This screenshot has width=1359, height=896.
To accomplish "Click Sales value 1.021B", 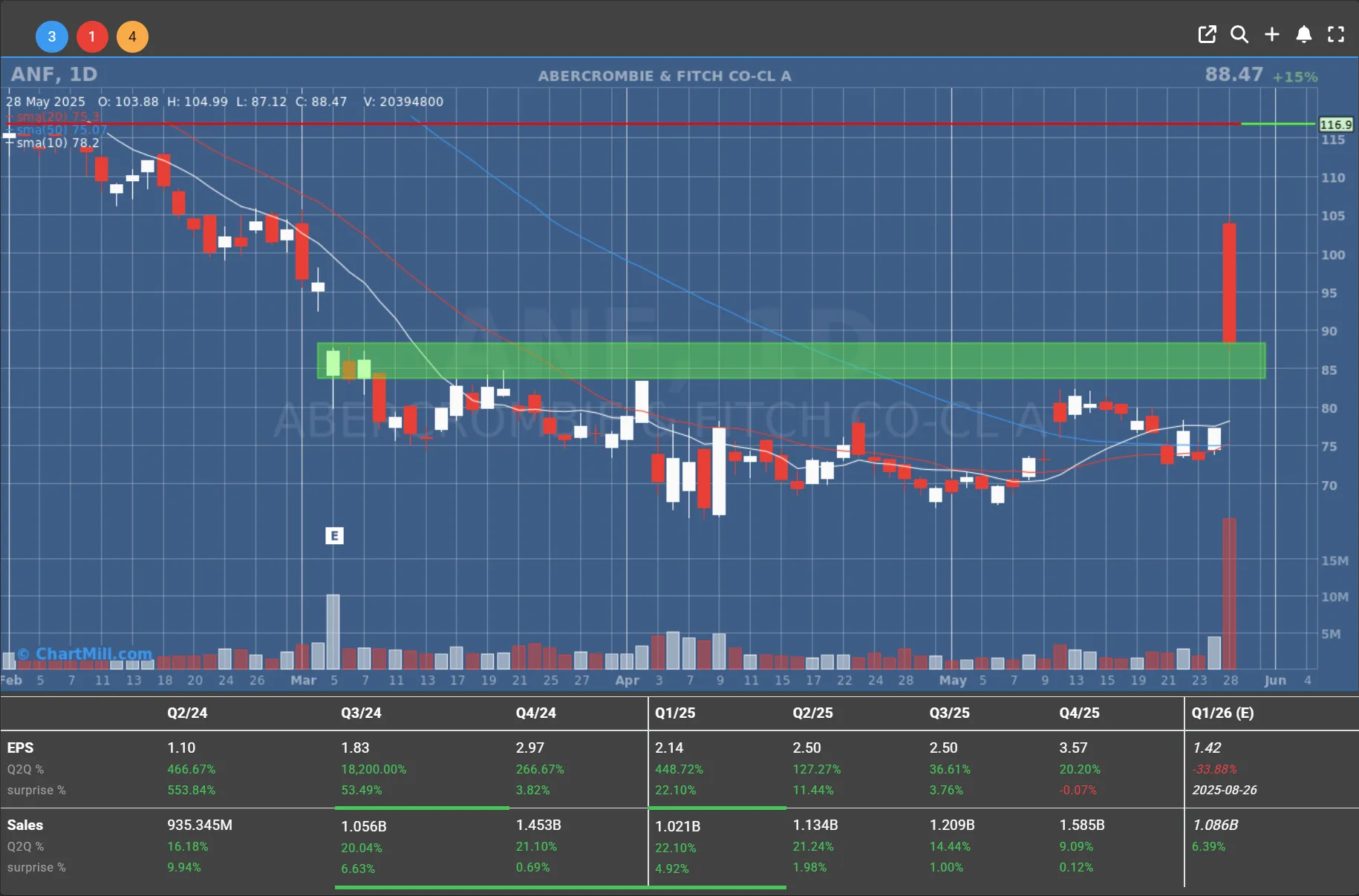I will tap(677, 826).
